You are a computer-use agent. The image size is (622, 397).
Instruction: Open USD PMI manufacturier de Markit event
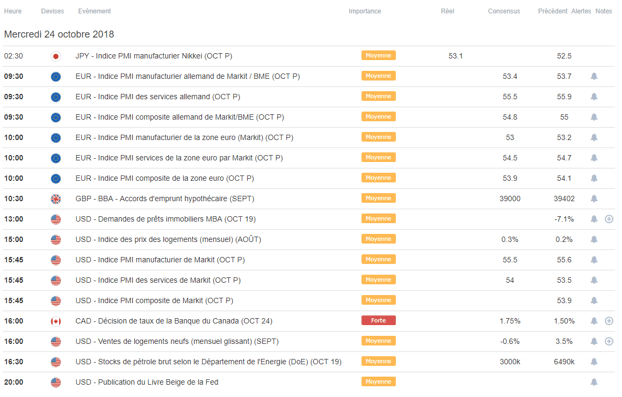(x=160, y=260)
